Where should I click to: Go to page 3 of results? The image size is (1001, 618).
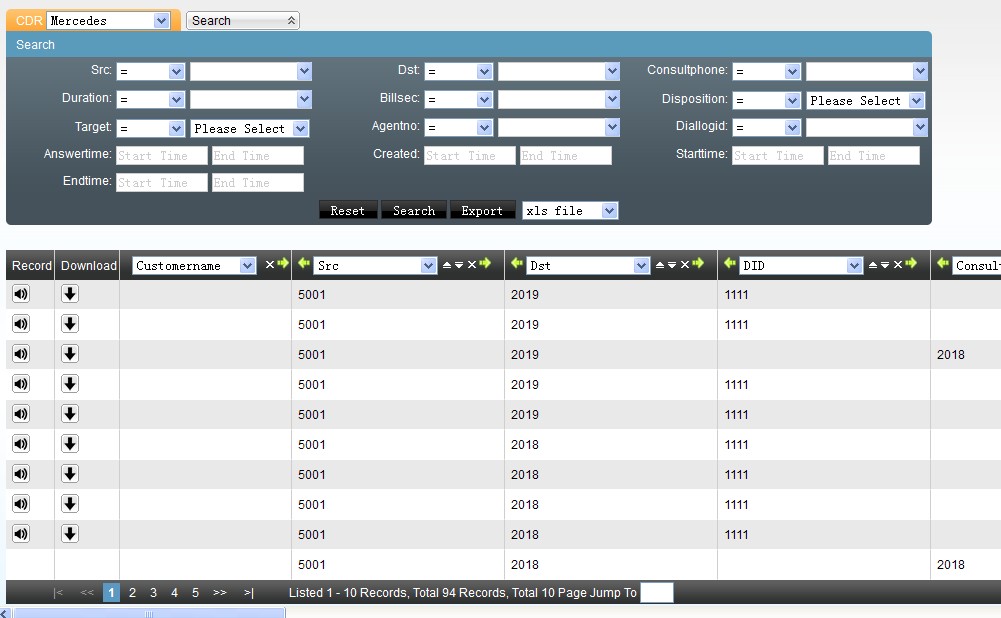tap(153, 593)
